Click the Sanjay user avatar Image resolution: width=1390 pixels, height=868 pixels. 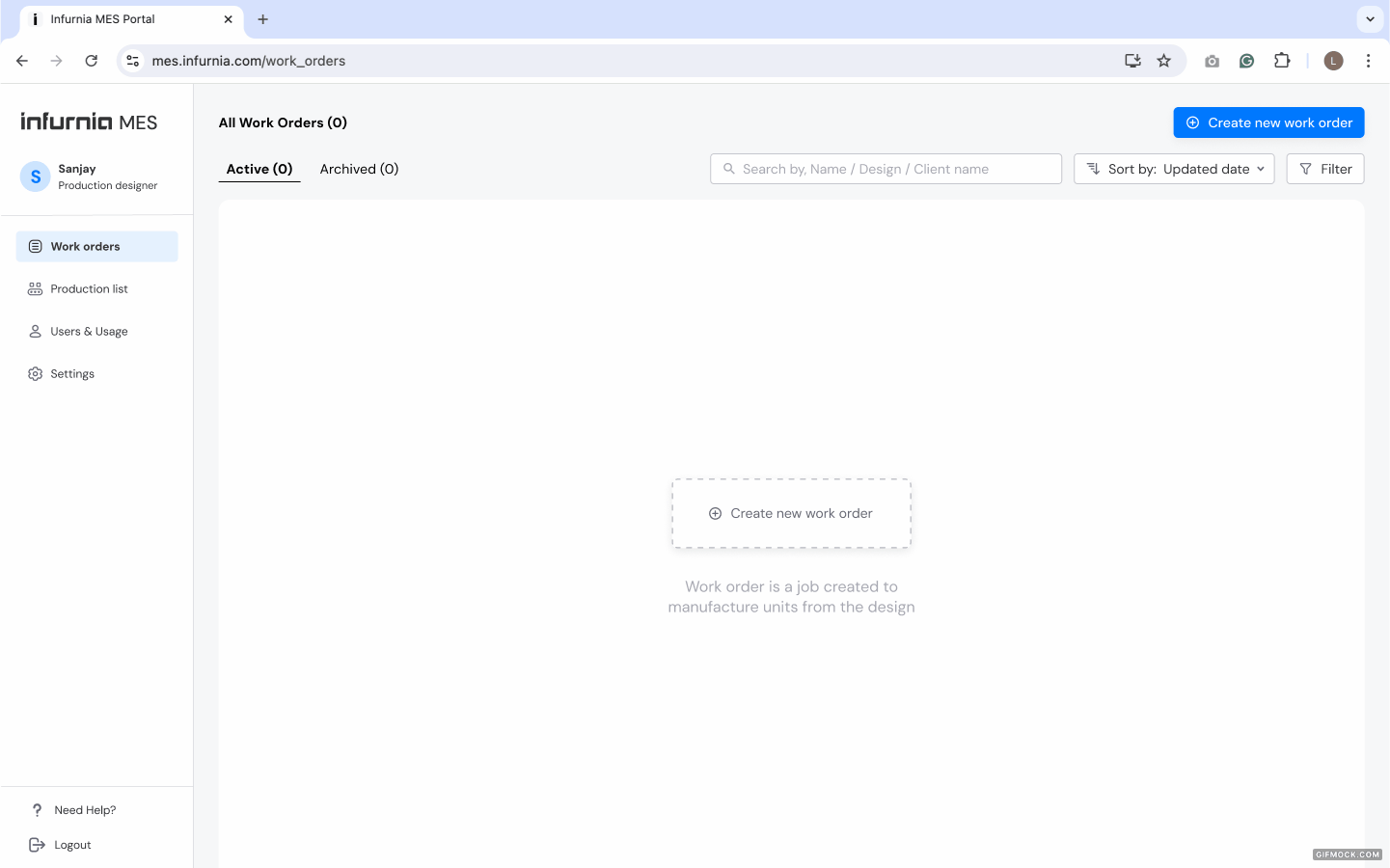coord(36,176)
